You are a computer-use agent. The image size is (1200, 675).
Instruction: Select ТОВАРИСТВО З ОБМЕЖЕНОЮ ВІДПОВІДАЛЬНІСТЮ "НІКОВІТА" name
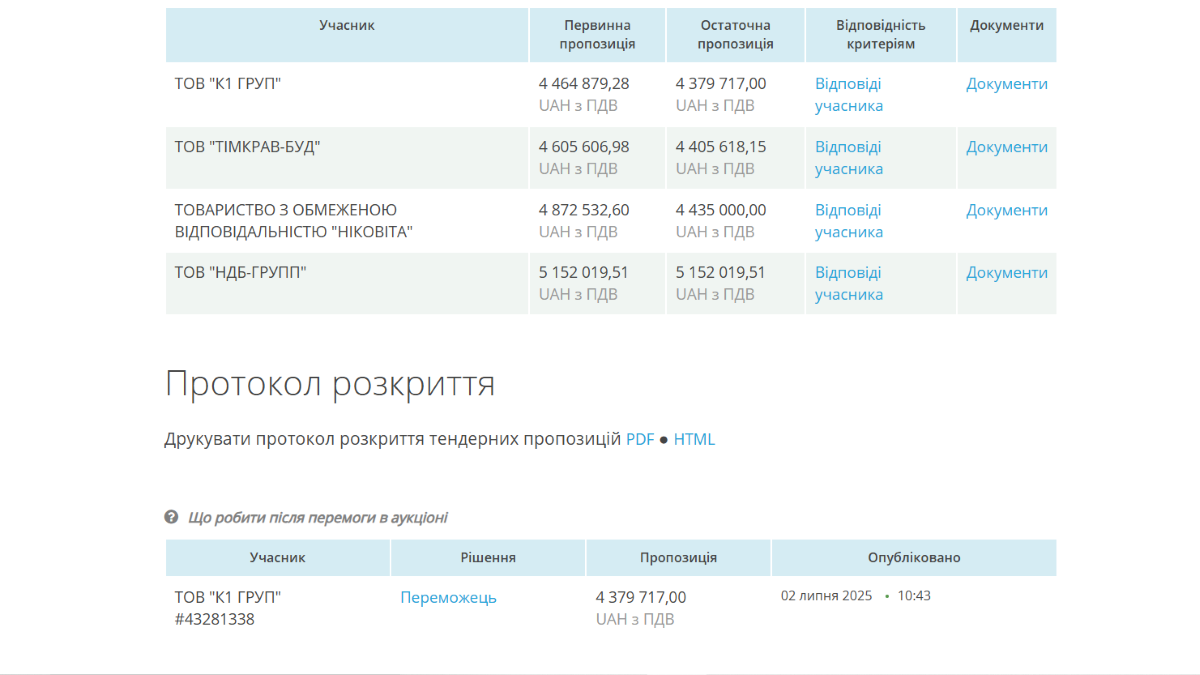(x=294, y=221)
